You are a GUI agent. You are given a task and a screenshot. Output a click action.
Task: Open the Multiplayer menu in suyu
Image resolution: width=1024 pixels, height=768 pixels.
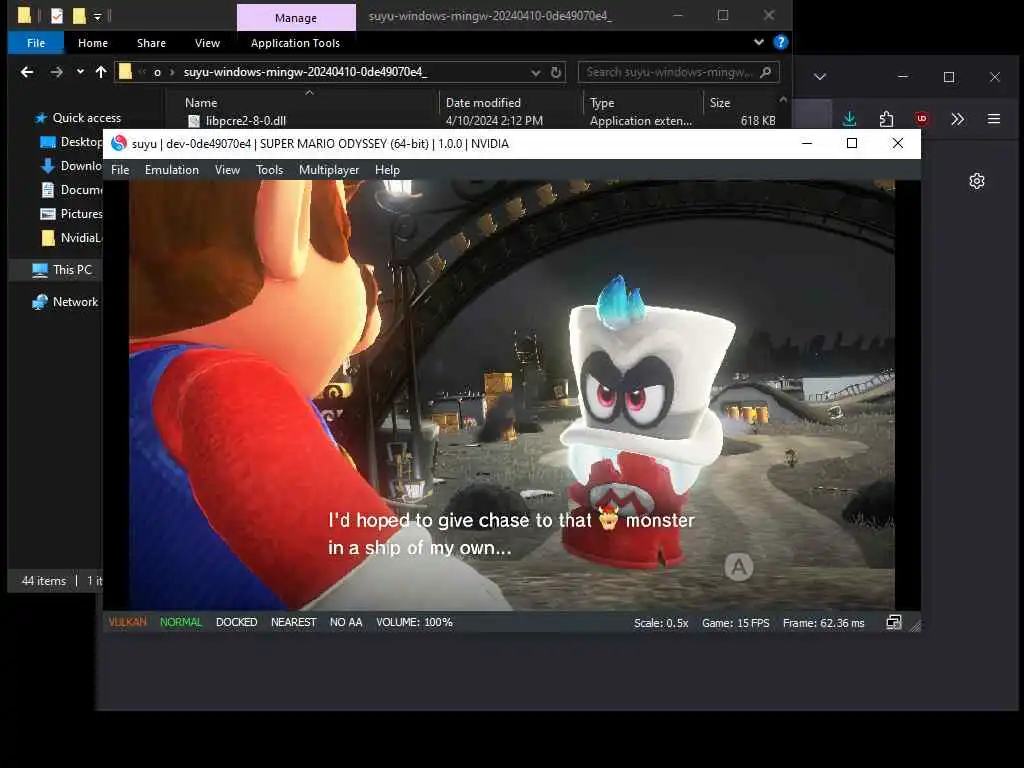pos(328,170)
